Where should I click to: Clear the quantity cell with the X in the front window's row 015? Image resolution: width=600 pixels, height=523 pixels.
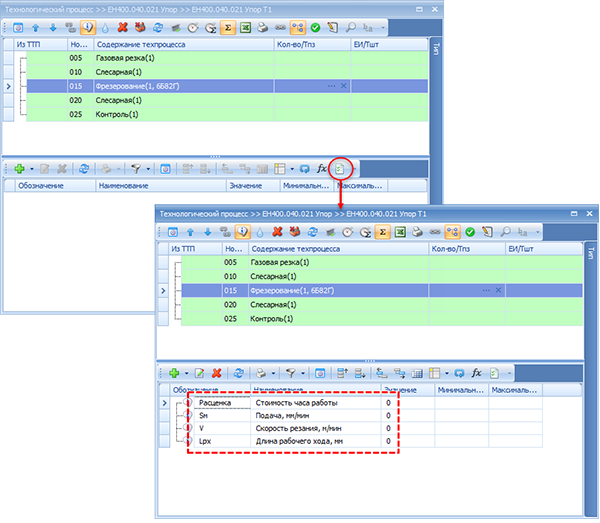tap(498, 290)
